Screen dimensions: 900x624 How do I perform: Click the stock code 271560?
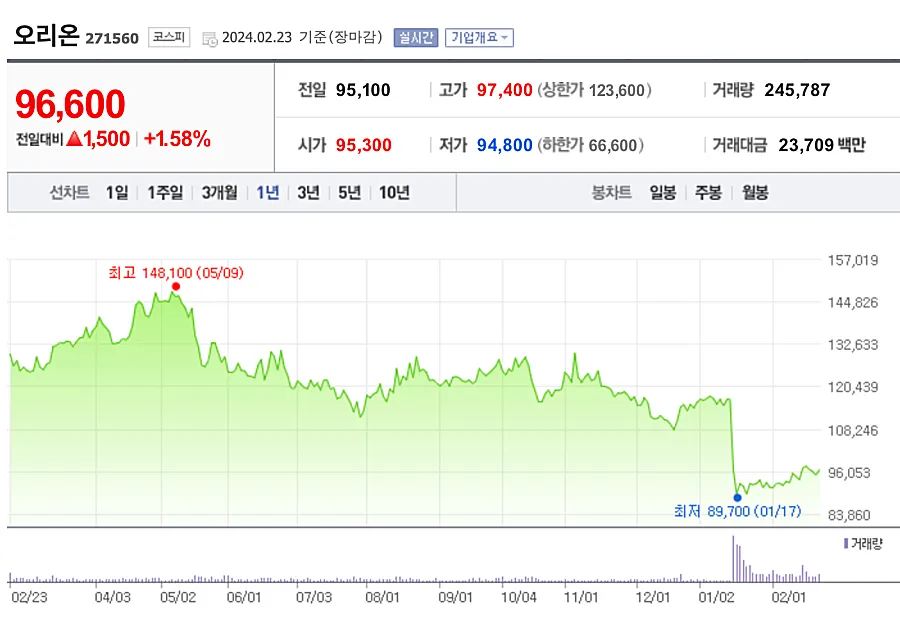[x=112, y=38]
